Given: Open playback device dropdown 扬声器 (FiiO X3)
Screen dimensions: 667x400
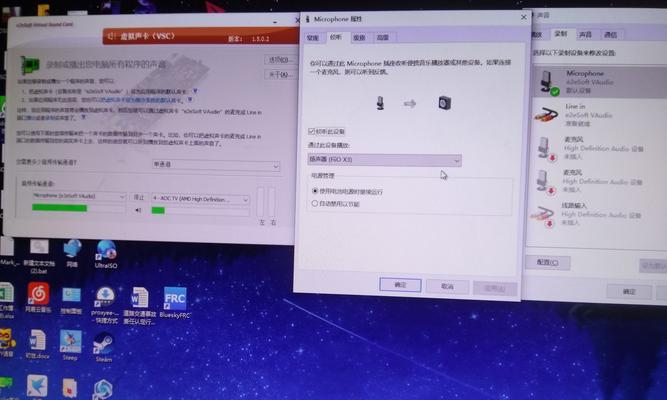Looking at the screenshot, I should point(385,160).
